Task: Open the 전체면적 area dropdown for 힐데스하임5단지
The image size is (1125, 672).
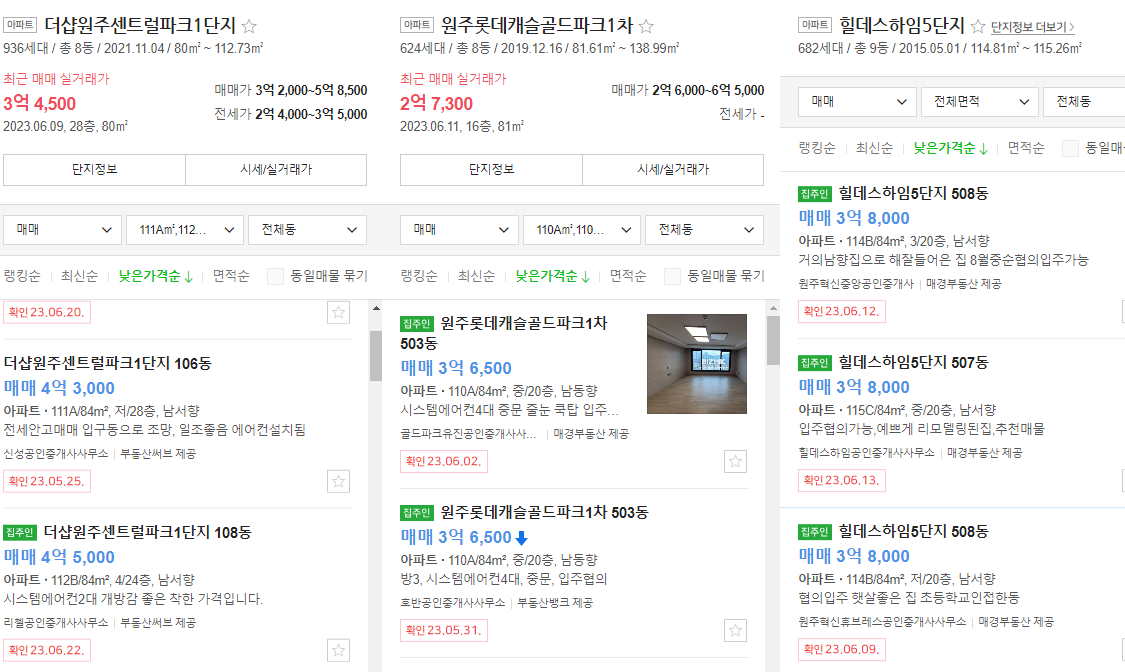Action: pyautogui.click(x=979, y=101)
